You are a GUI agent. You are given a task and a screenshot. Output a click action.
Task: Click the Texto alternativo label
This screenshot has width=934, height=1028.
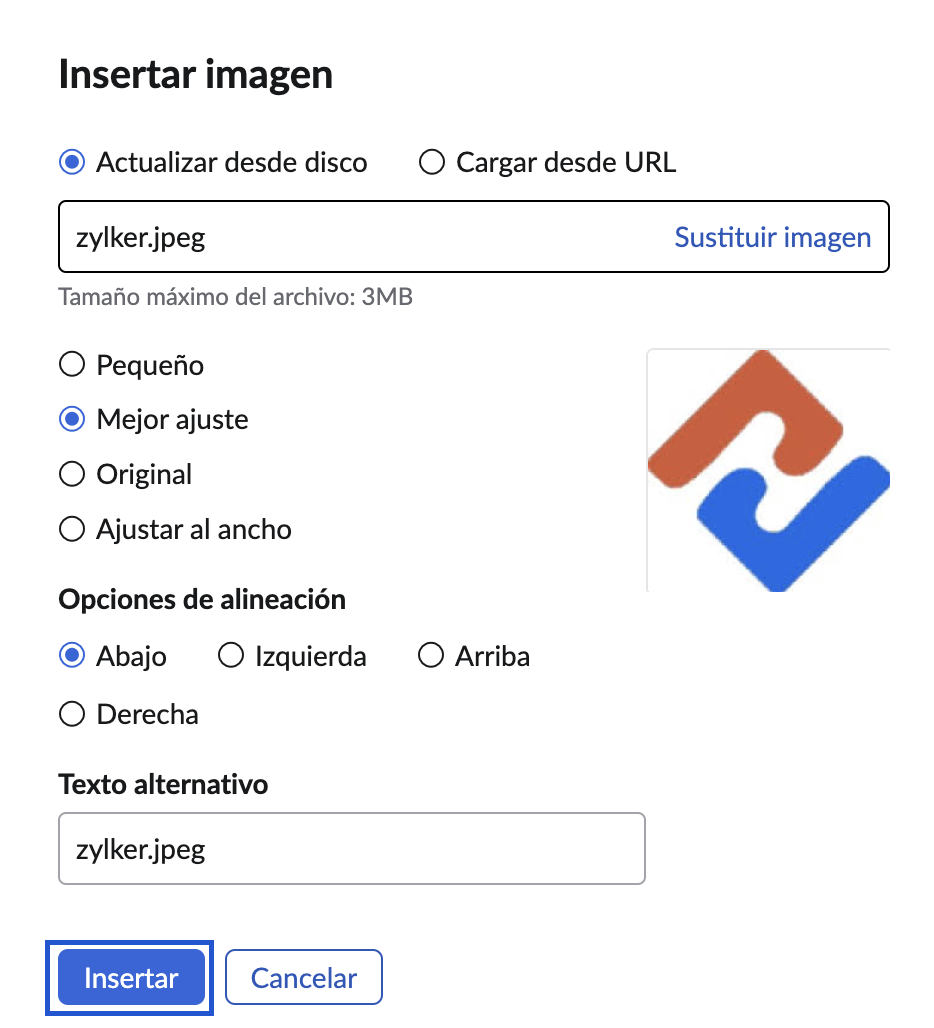(163, 784)
